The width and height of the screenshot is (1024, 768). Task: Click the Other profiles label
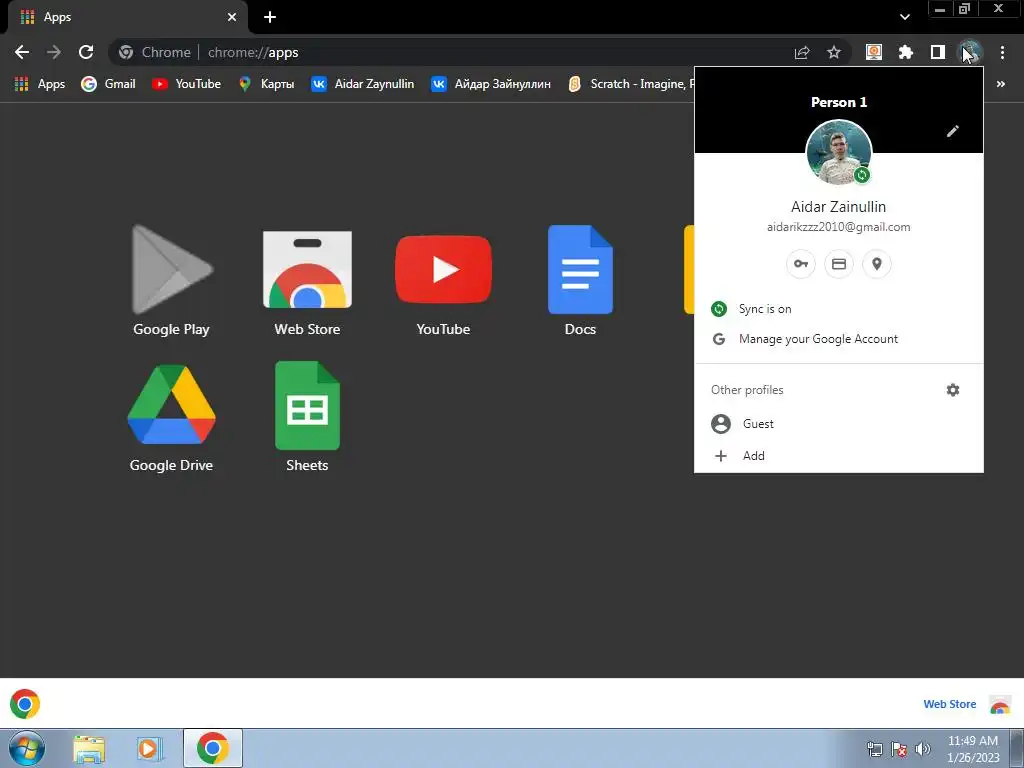747,390
